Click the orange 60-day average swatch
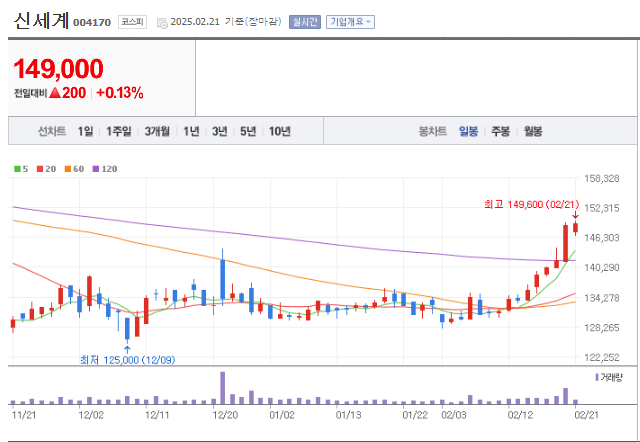Viewport: 640px width, 442px height. [68, 169]
